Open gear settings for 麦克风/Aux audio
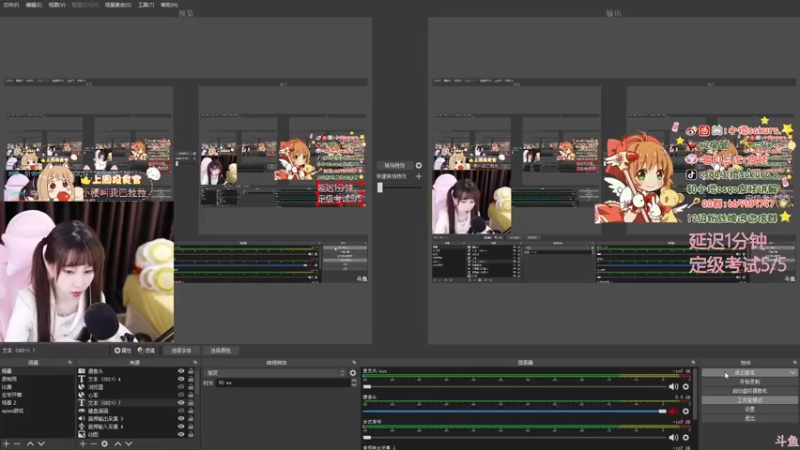 (686, 387)
